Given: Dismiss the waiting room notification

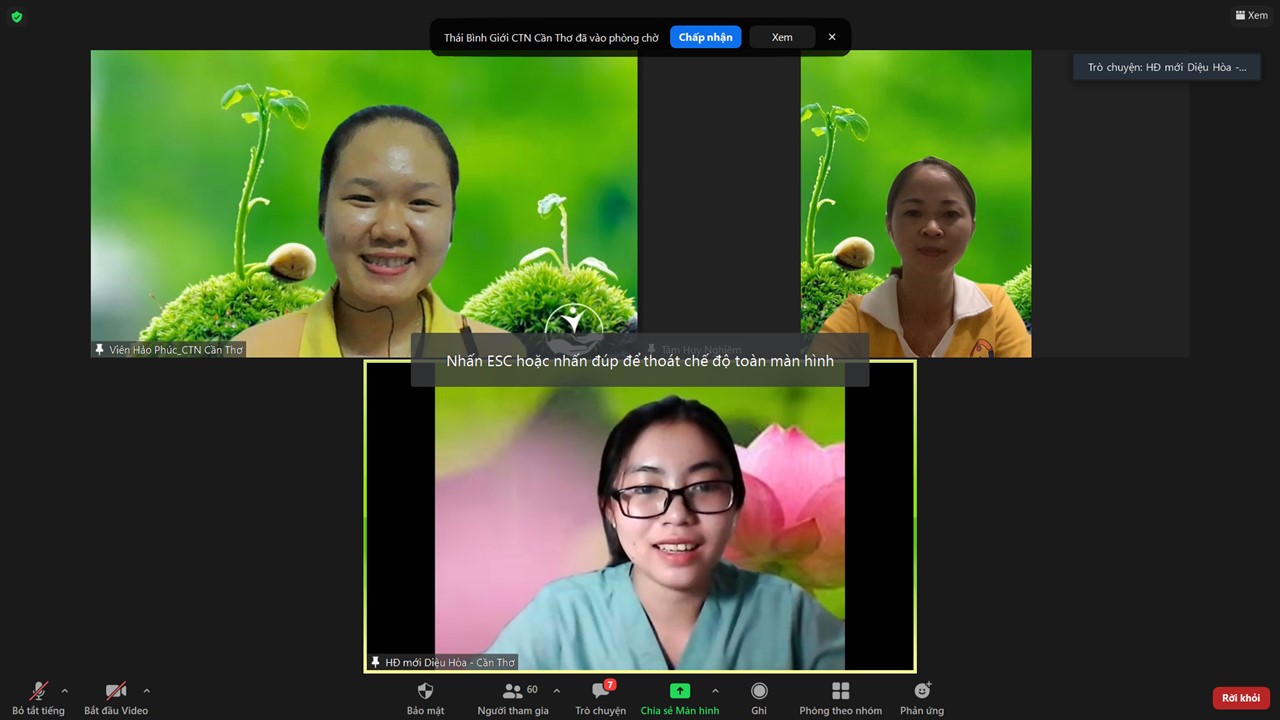Looking at the screenshot, I should pos(832,37).
